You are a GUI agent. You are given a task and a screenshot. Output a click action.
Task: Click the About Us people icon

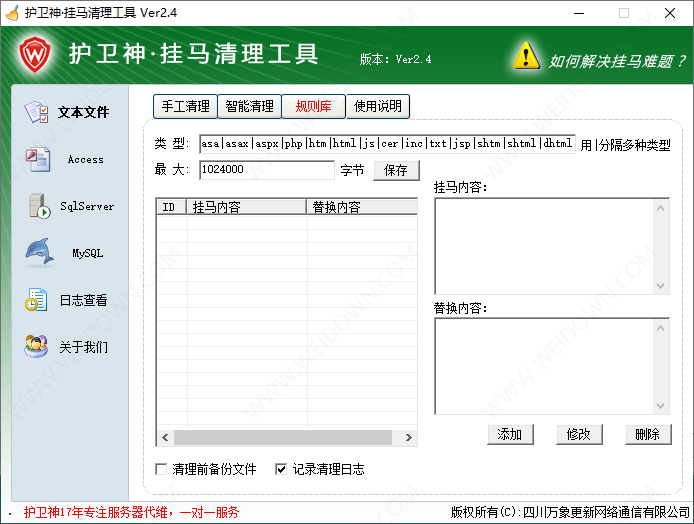(x=36, y=347)
